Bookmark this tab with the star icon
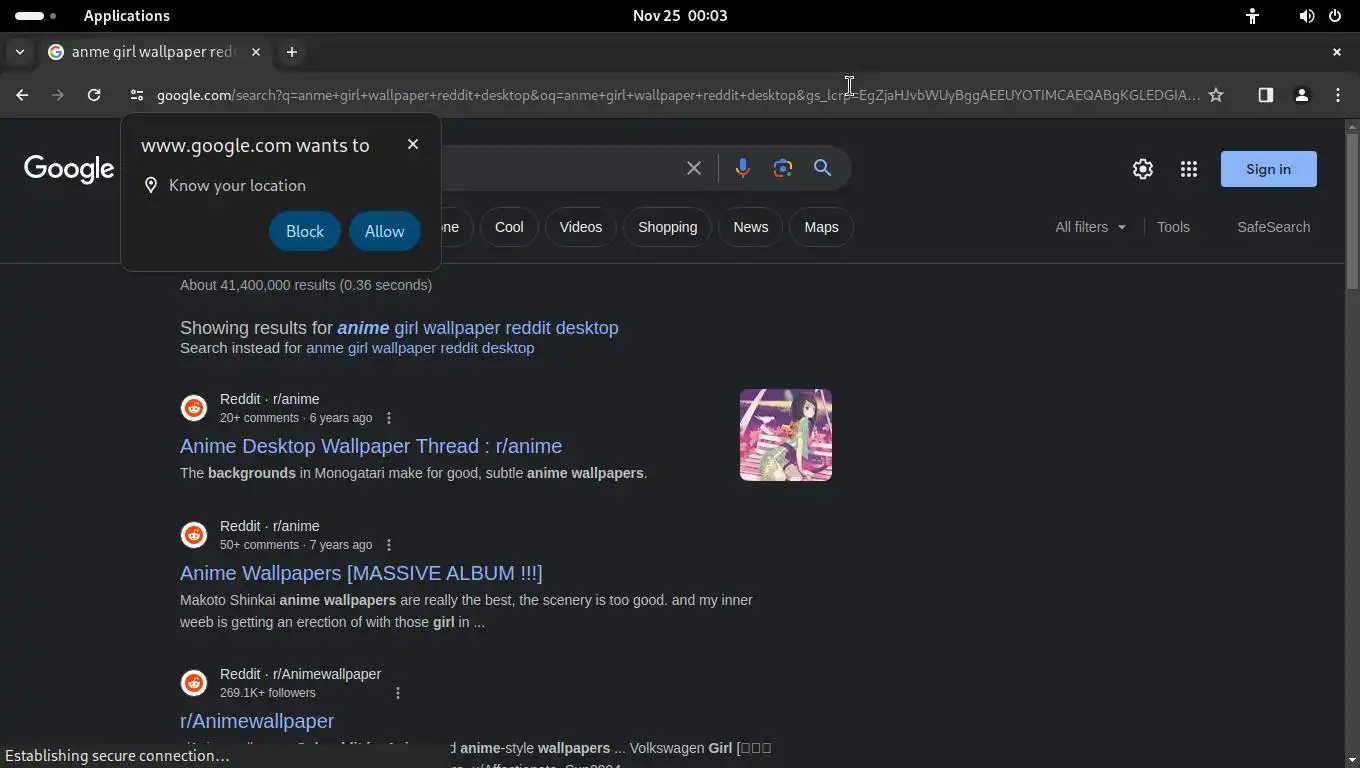Viewport: 1360px width, 768px height. click(x=1216, y=95)
